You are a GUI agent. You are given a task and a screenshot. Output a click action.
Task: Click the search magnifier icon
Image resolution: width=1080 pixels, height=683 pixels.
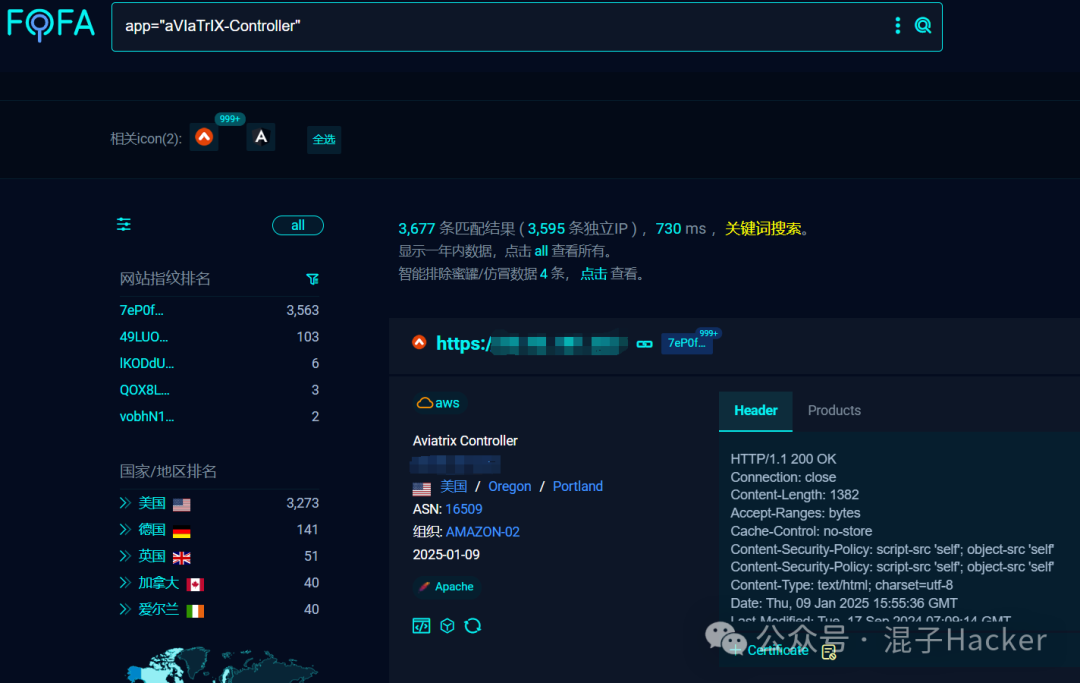[x=922, y=26]
